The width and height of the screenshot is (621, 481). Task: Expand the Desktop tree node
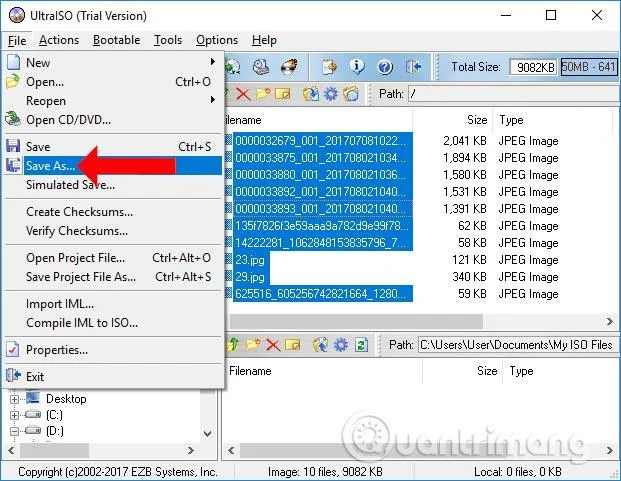click(x=14, y=399)
